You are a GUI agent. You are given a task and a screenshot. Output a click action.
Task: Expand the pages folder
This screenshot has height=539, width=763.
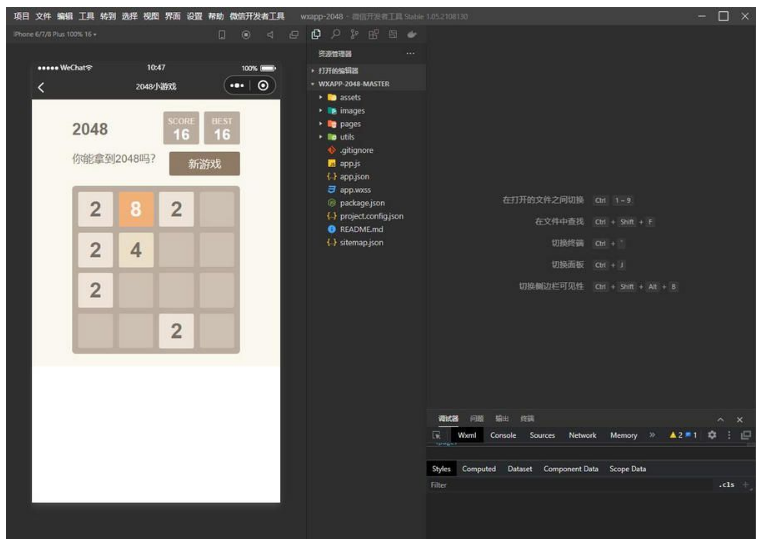(x=349, y=124)
